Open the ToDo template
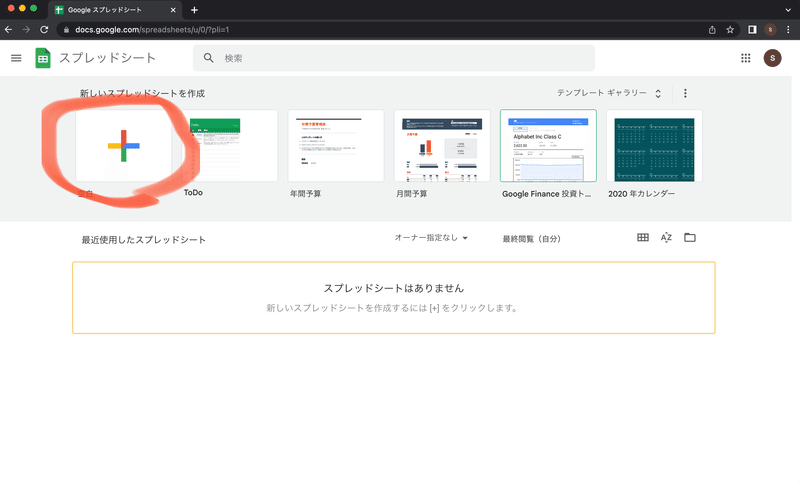Image resolution: width=800 pixels, height=482 pixels. point(230,146)
